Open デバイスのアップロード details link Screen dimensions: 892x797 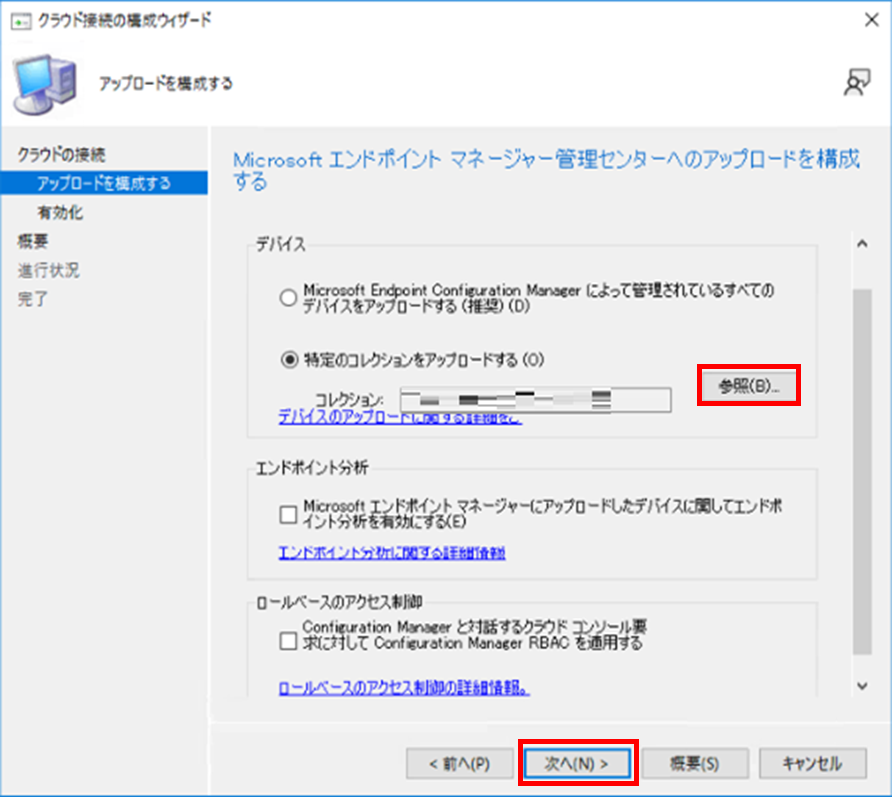click(x=399, y=418)
